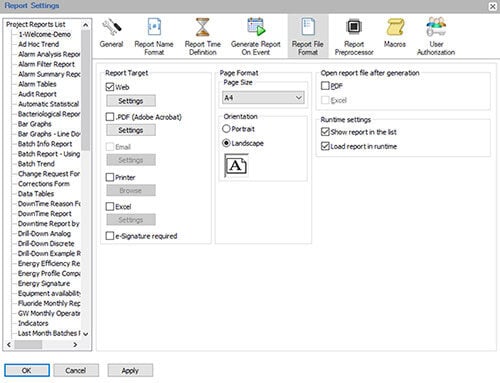Toggle Load report in runtime
The height and width of the screenshot is (383, 500).
click(325, 146)
